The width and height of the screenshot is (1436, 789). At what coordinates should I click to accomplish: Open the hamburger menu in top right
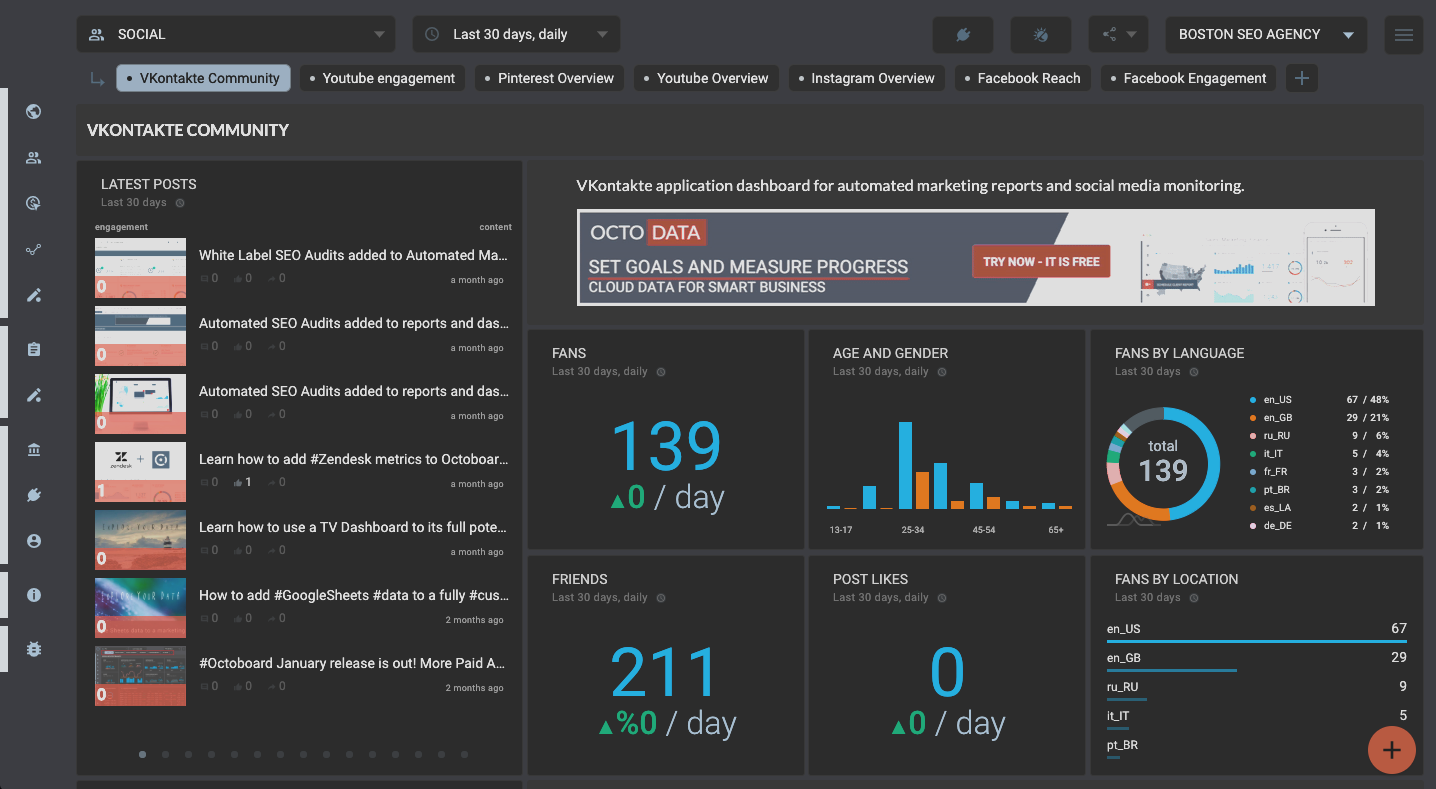click(1404, 34)
